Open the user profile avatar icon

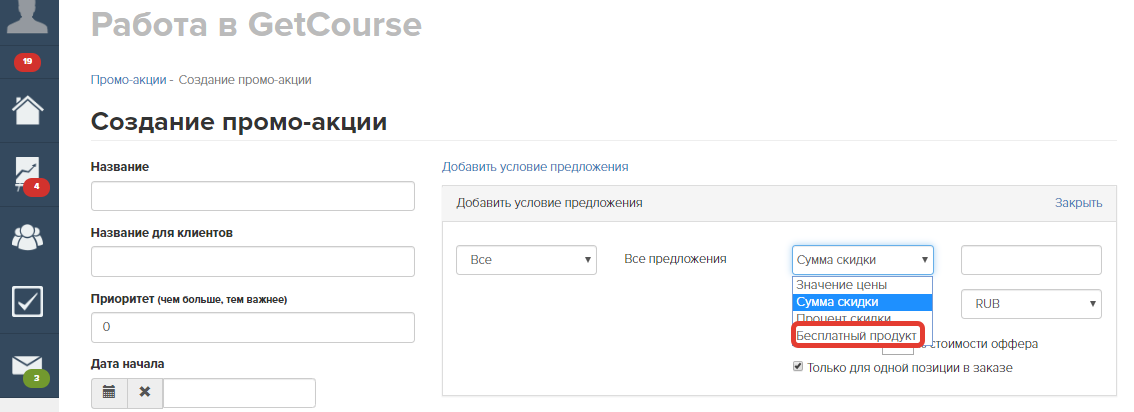click(27, 16)
